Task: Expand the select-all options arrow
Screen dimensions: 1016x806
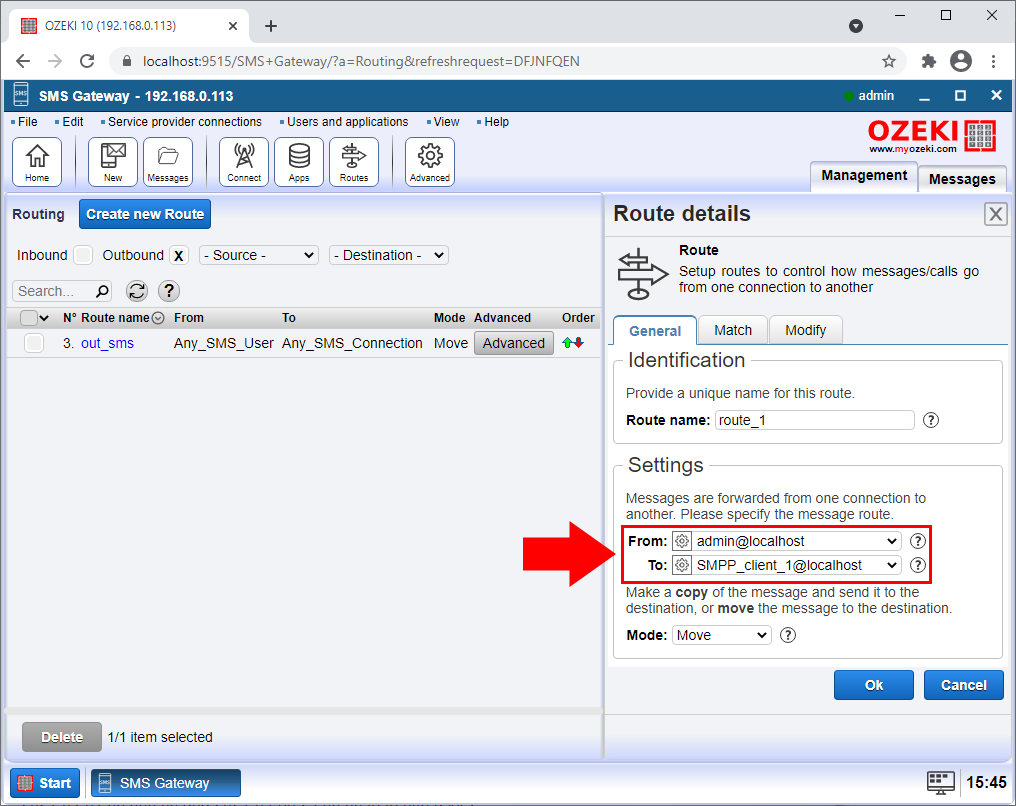Action: (x=44, y=318)
